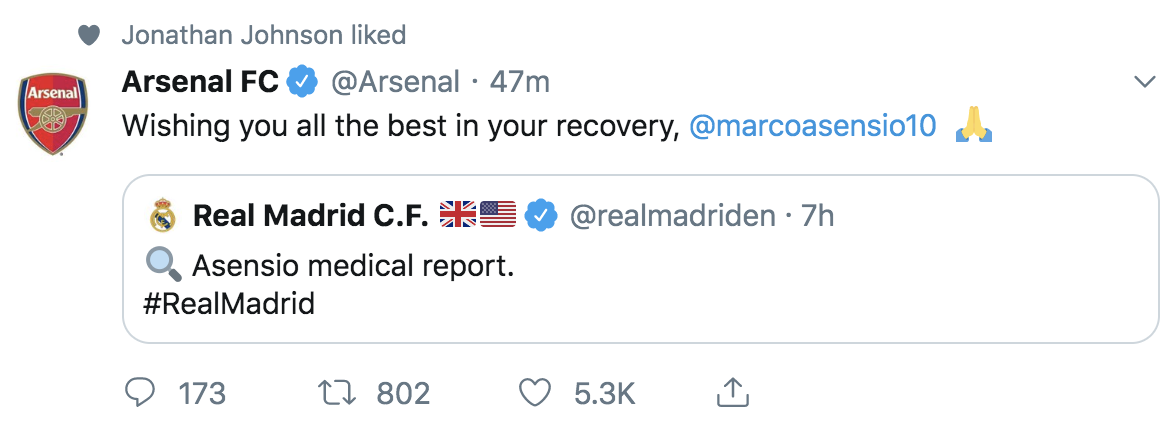Click the @Arsenal handle
This screenshot has height=428, width=1174.
click(x=395, y=82)
